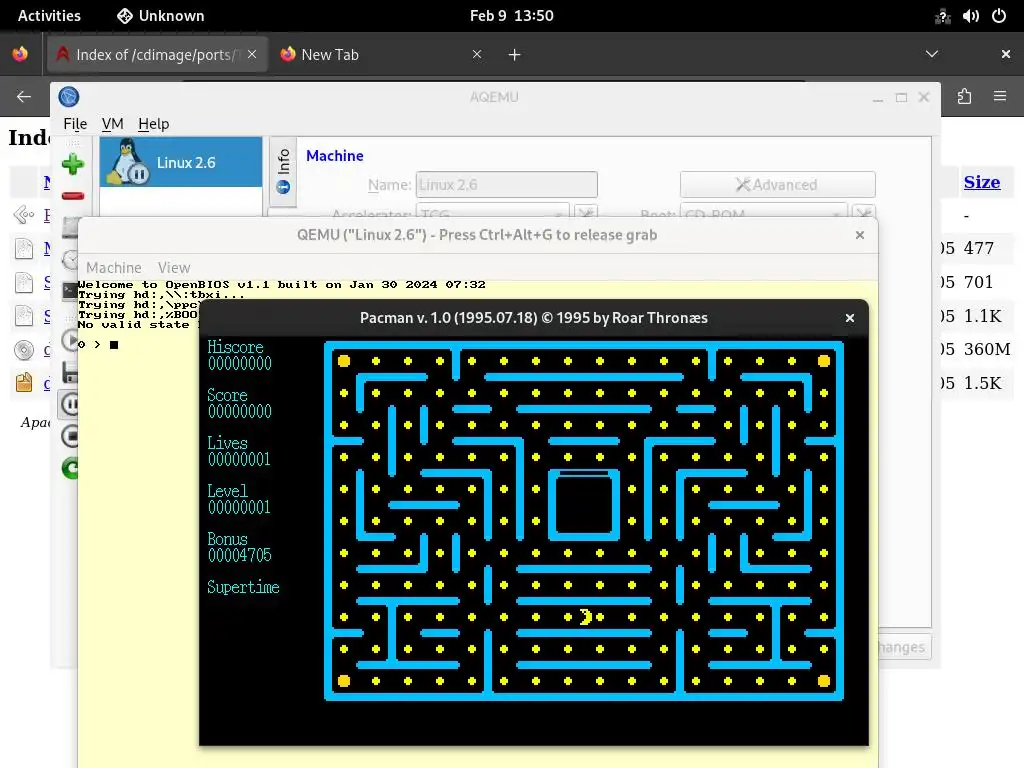Click the green plus Add VM icon
Screen dimensions: 1024x768
tap(72, 164)
